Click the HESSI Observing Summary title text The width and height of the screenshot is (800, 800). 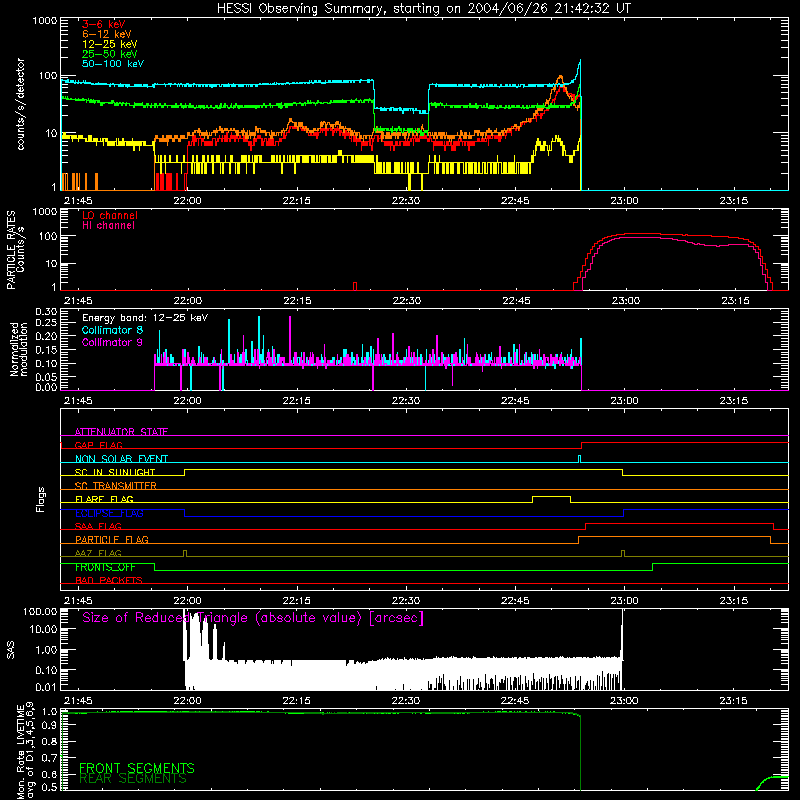coord(424,9)
